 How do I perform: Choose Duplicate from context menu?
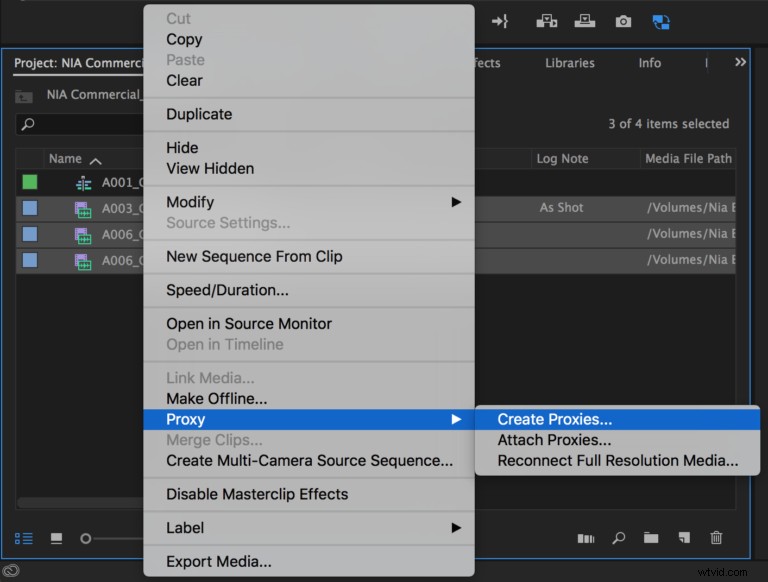(x=309, y=114)
